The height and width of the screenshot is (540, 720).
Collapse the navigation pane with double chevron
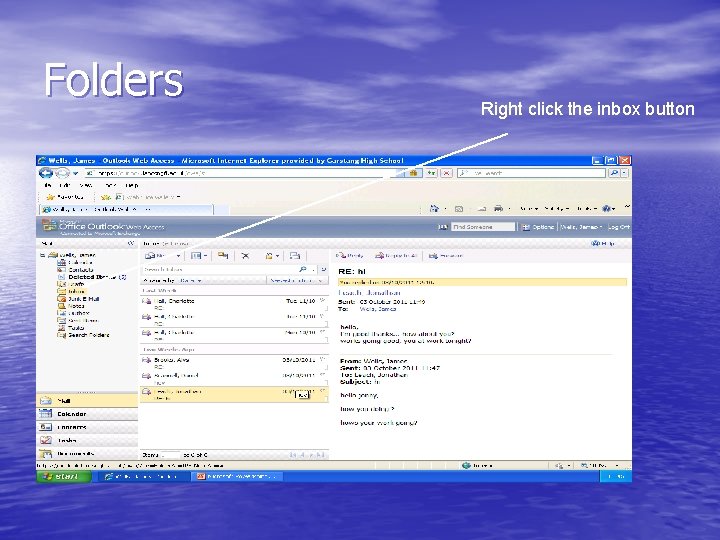click(x=131, y=243)
